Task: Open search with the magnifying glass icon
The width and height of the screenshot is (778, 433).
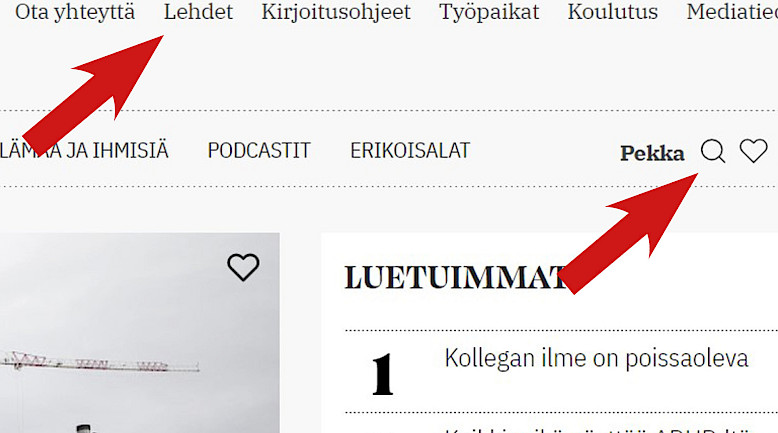Action: (x=713, y=151)
